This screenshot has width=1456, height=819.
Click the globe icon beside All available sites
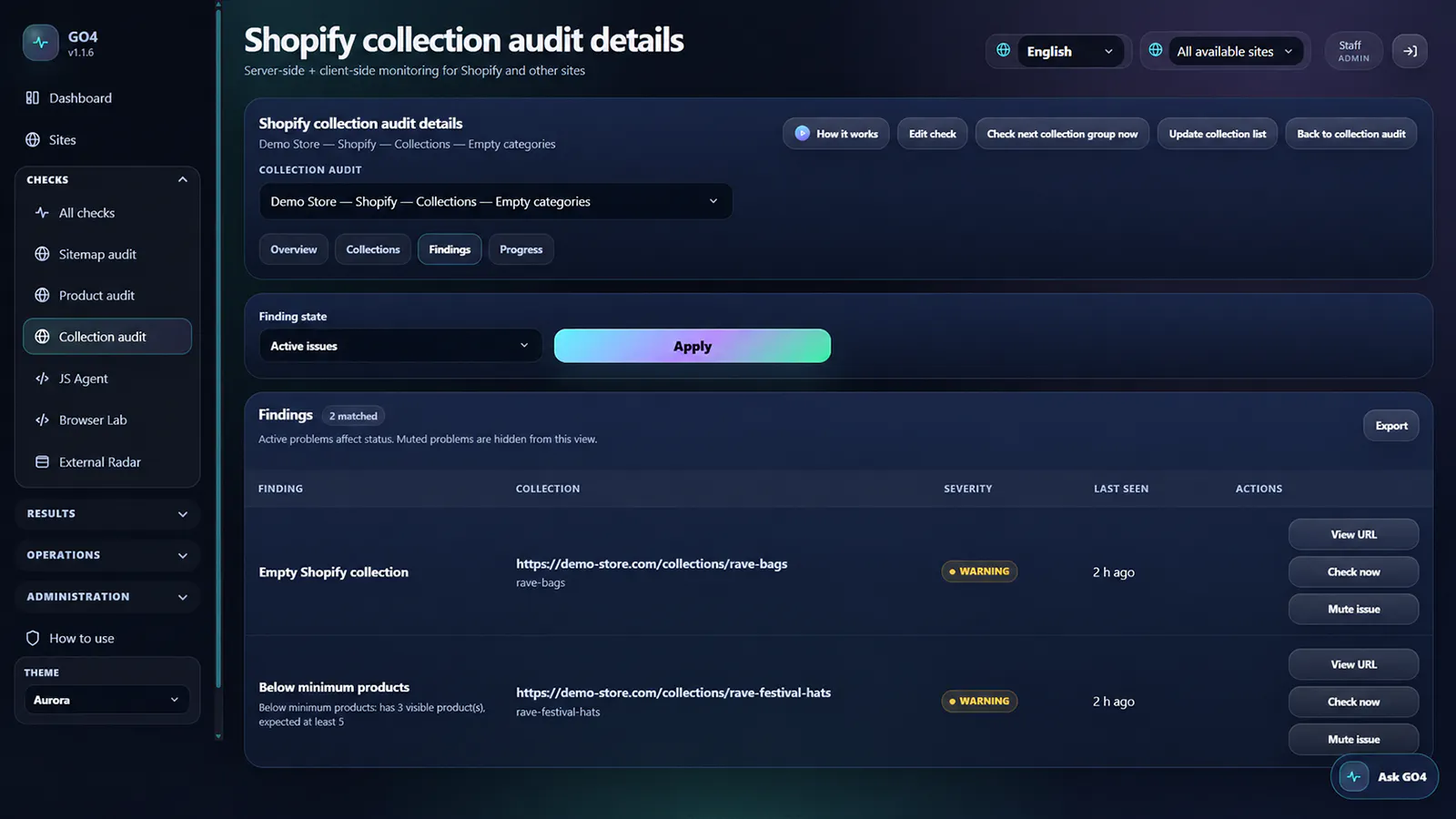(x=1155, y=50)
